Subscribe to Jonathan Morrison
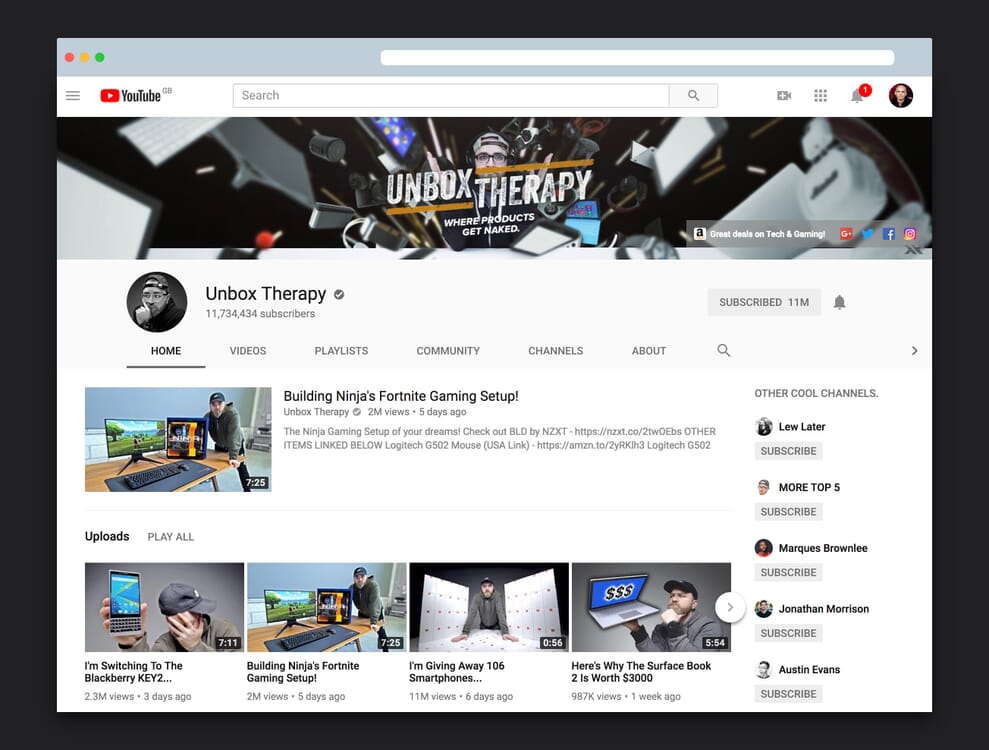 tap(788, 633)
